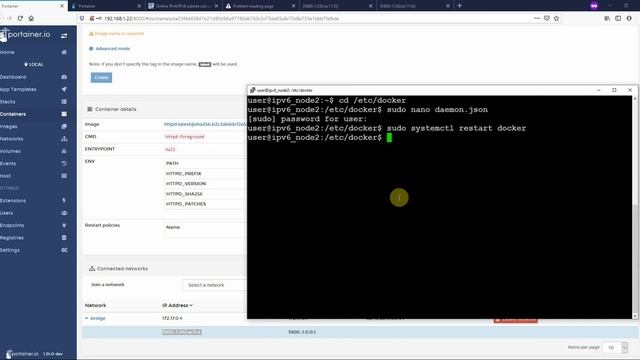640x360 pixels.
Task: Select the HTTPD_PATCHES environment variable row
Action: pos(205,204)
